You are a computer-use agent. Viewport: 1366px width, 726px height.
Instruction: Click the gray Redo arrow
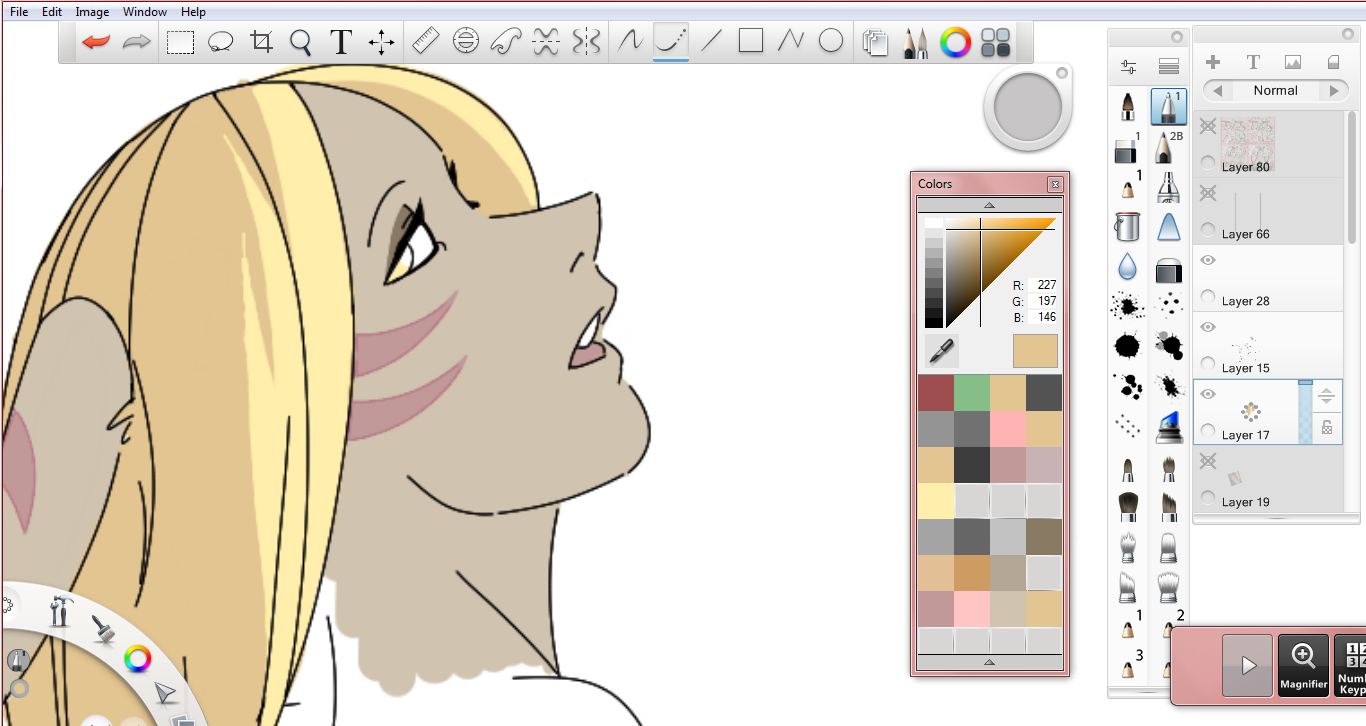point(136,42)
